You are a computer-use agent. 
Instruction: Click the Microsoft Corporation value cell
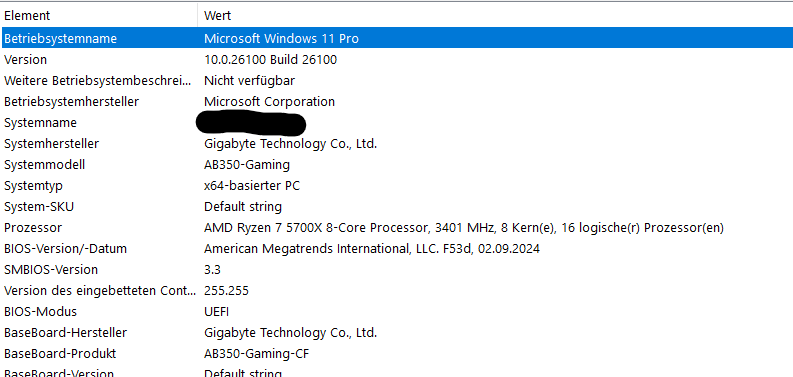(269, 102)
